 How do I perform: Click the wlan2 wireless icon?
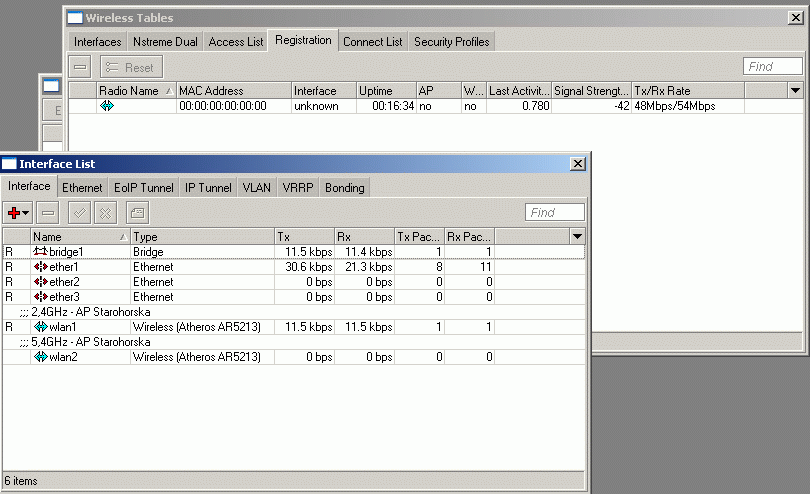40,357
